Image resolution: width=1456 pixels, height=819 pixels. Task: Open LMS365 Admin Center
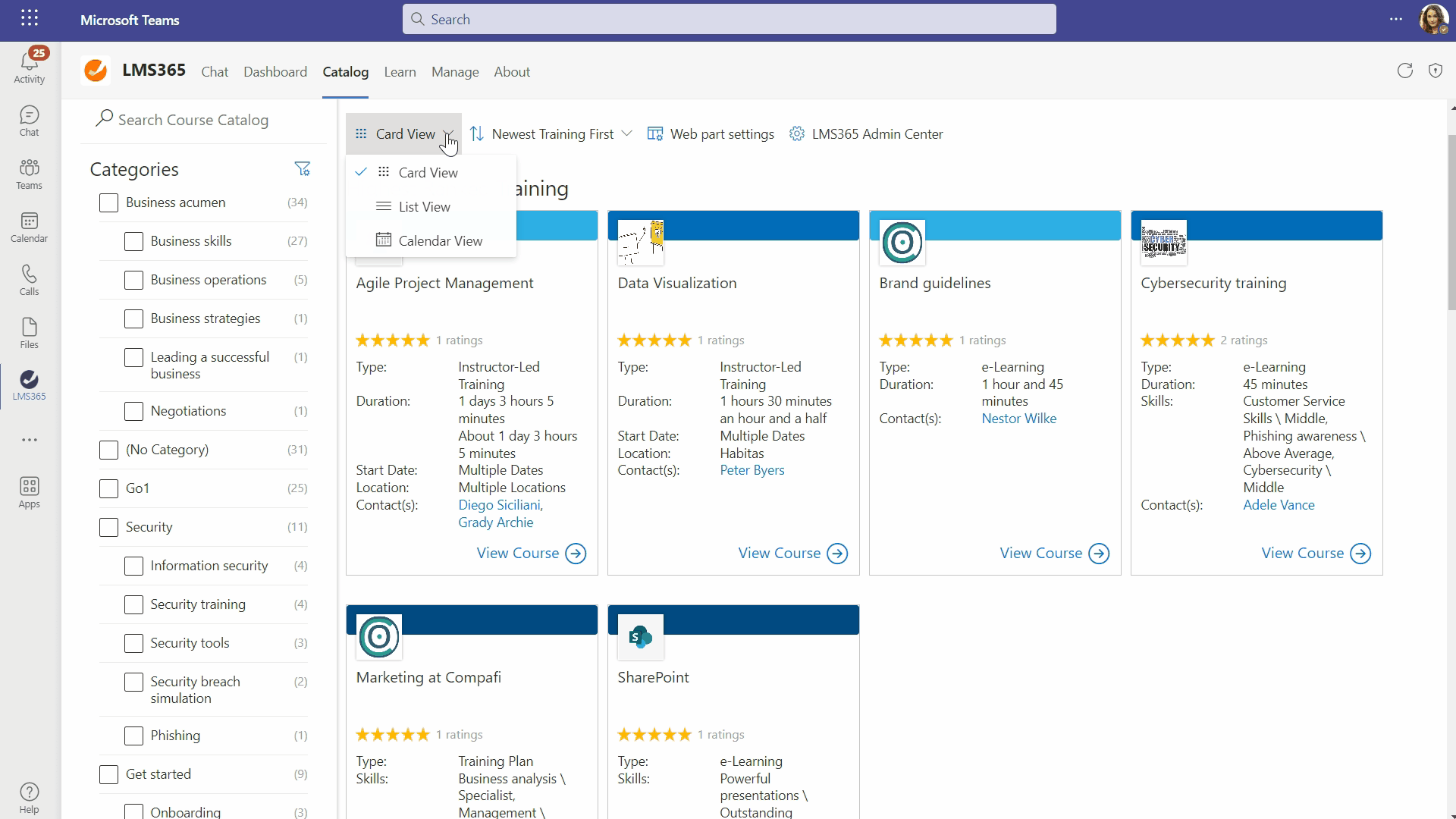coord(866,134)
